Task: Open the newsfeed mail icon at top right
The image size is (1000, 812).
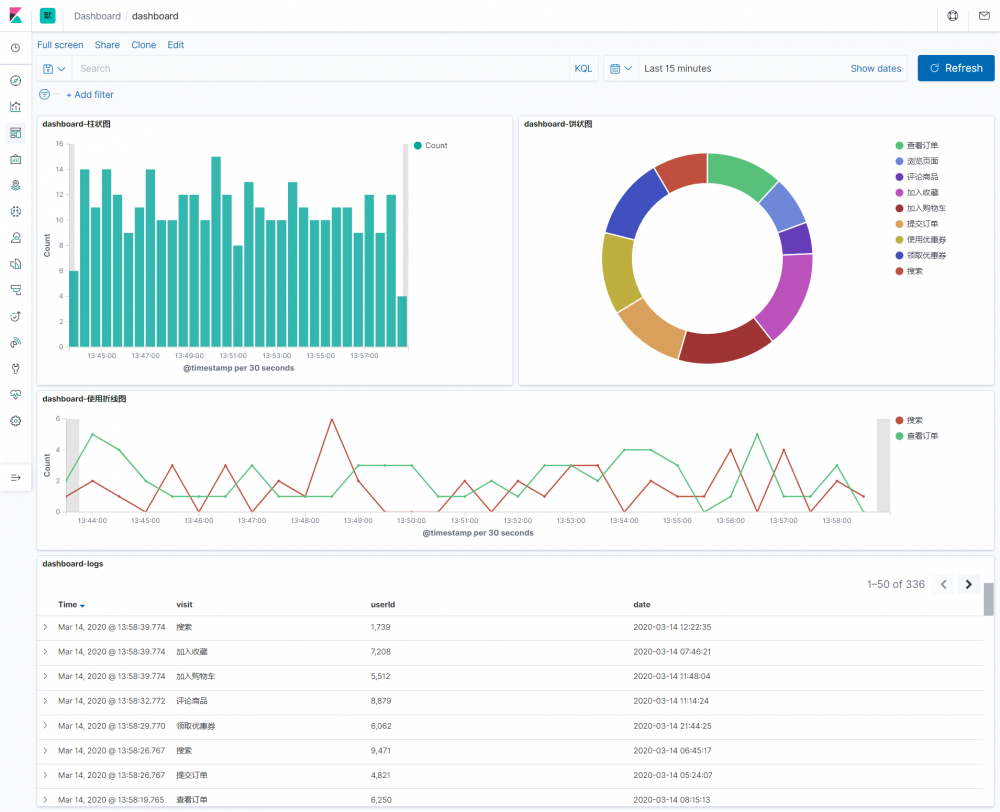Action: (984, 16)
